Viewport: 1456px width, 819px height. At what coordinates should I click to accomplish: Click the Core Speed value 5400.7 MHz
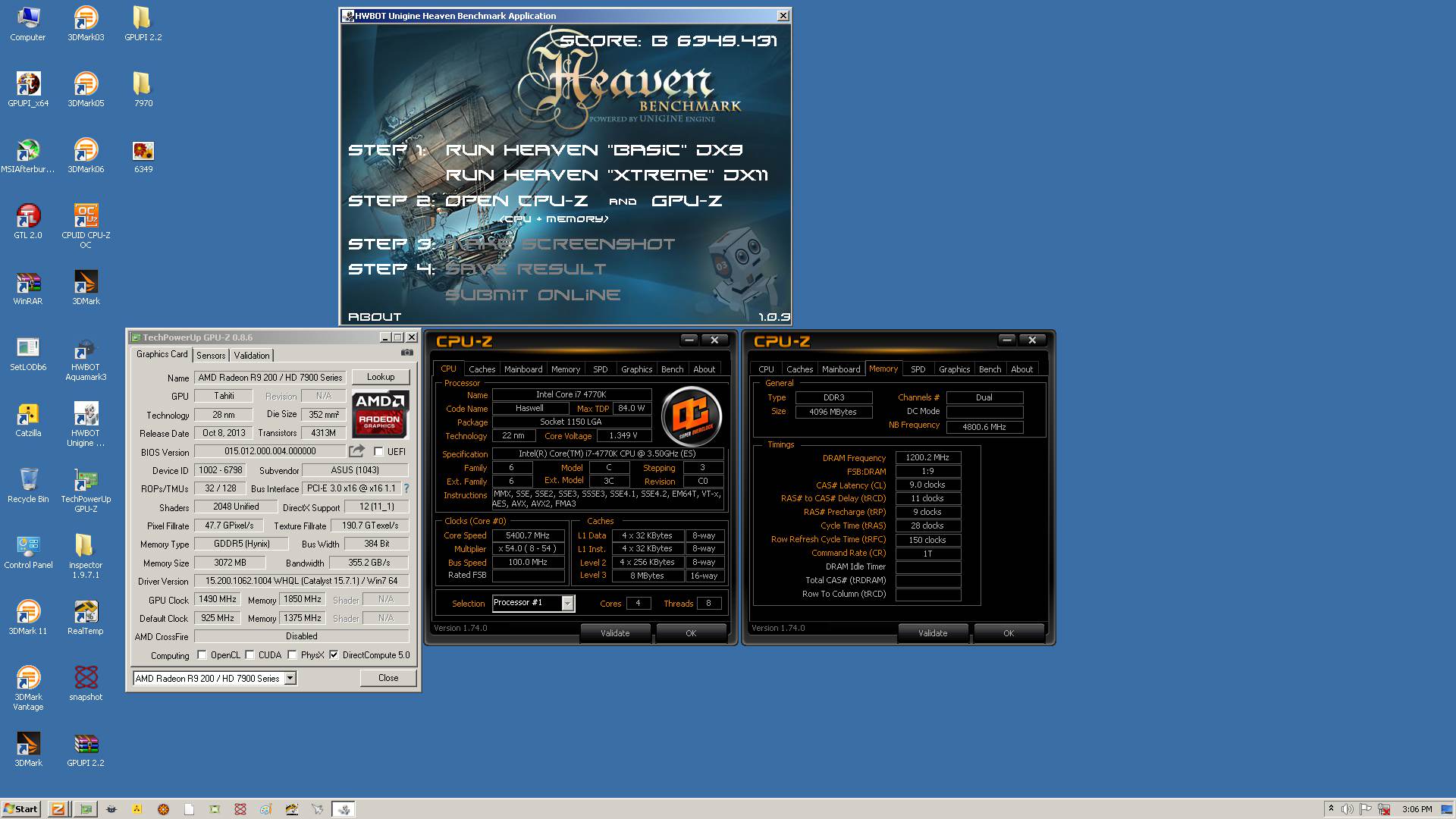528,535
